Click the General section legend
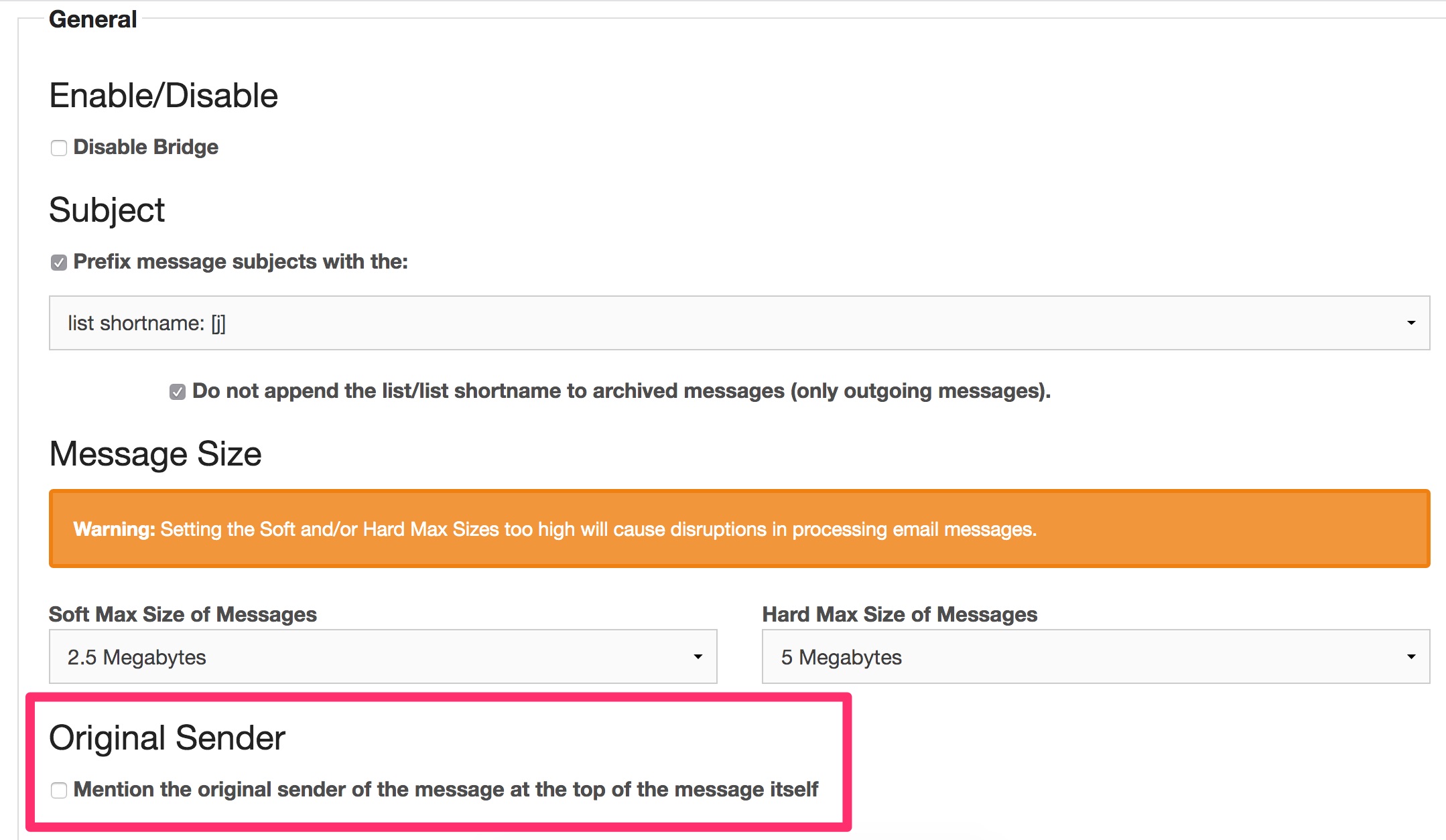 93,19
